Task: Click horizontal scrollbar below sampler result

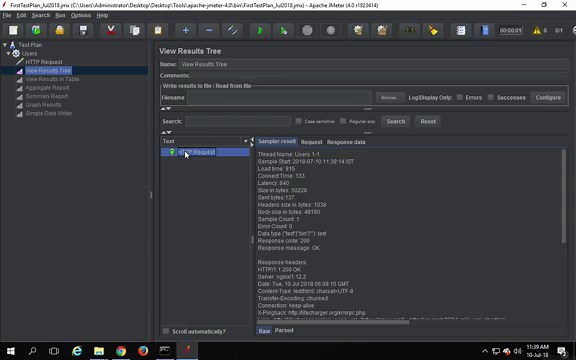Action: coord(333,322)
